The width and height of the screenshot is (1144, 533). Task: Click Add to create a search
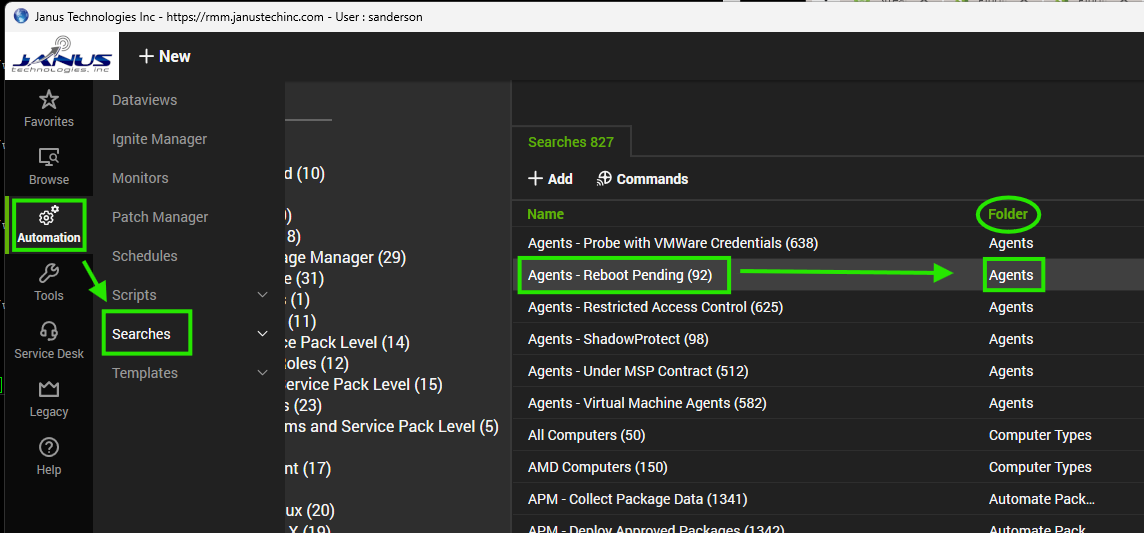point(550,179)
